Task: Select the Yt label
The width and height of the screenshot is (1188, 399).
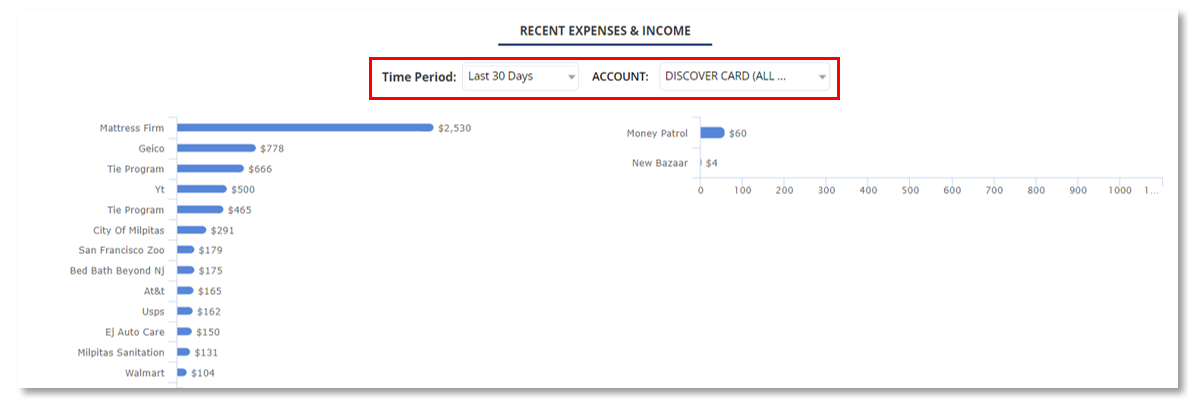Action: [x=159, y=189]
